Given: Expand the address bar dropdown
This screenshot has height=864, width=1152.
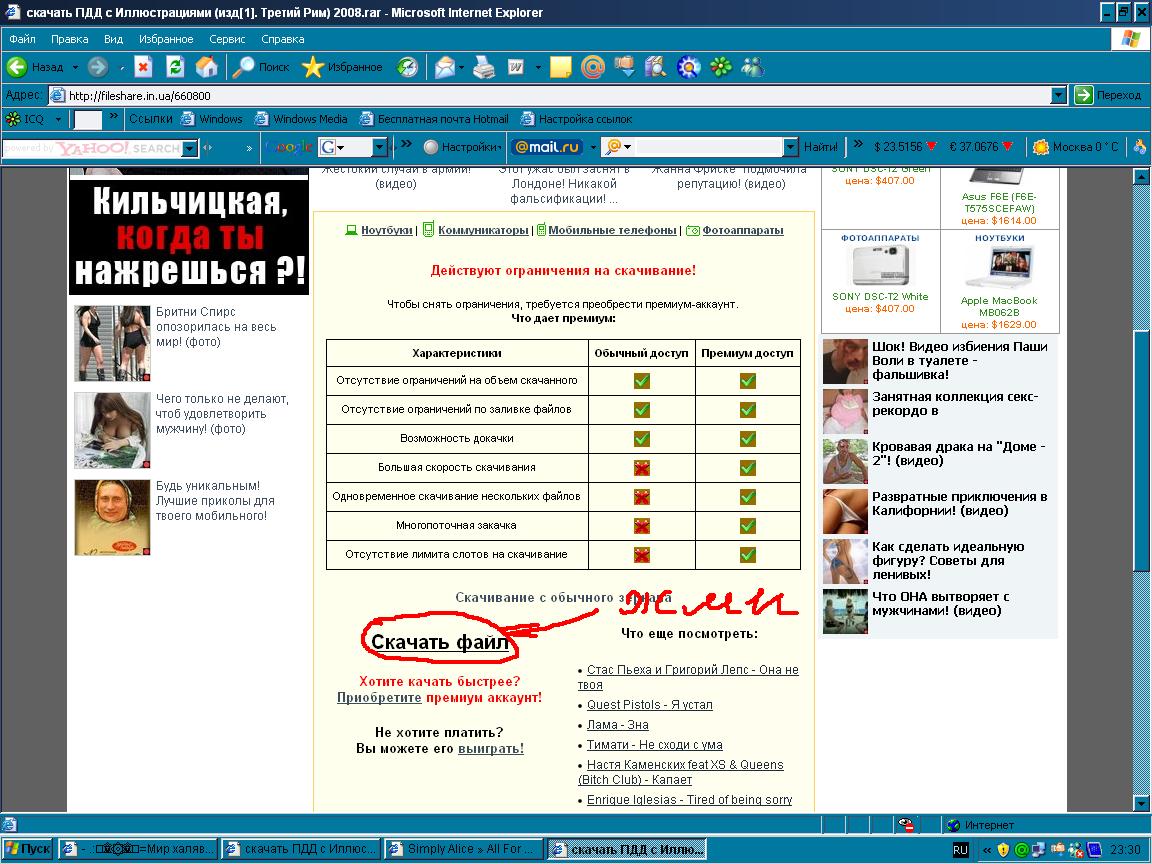Looking at the screenshot, I should pyautogui.click(x=1059, y=95).
